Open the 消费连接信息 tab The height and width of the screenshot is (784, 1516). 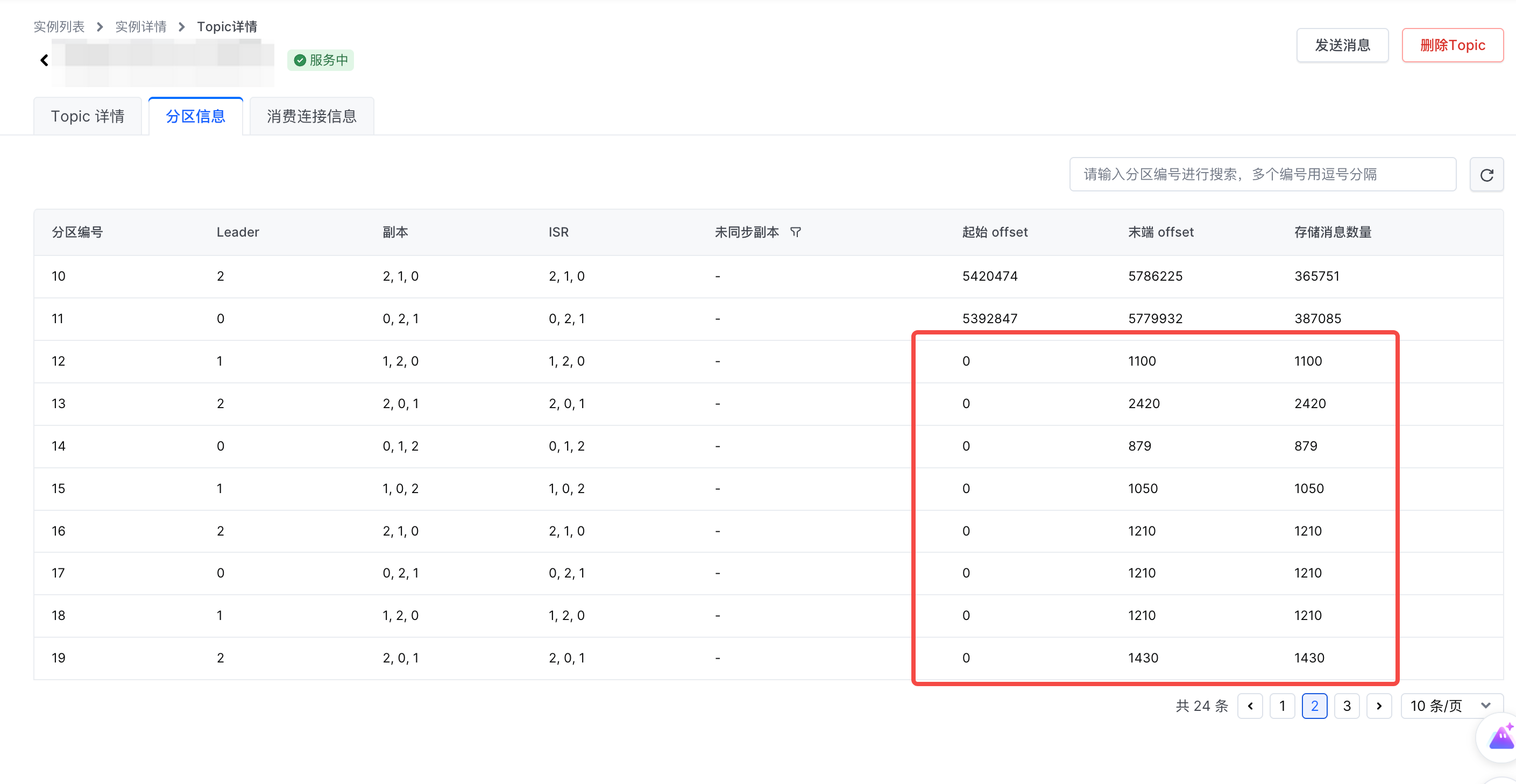pos(311,117)
